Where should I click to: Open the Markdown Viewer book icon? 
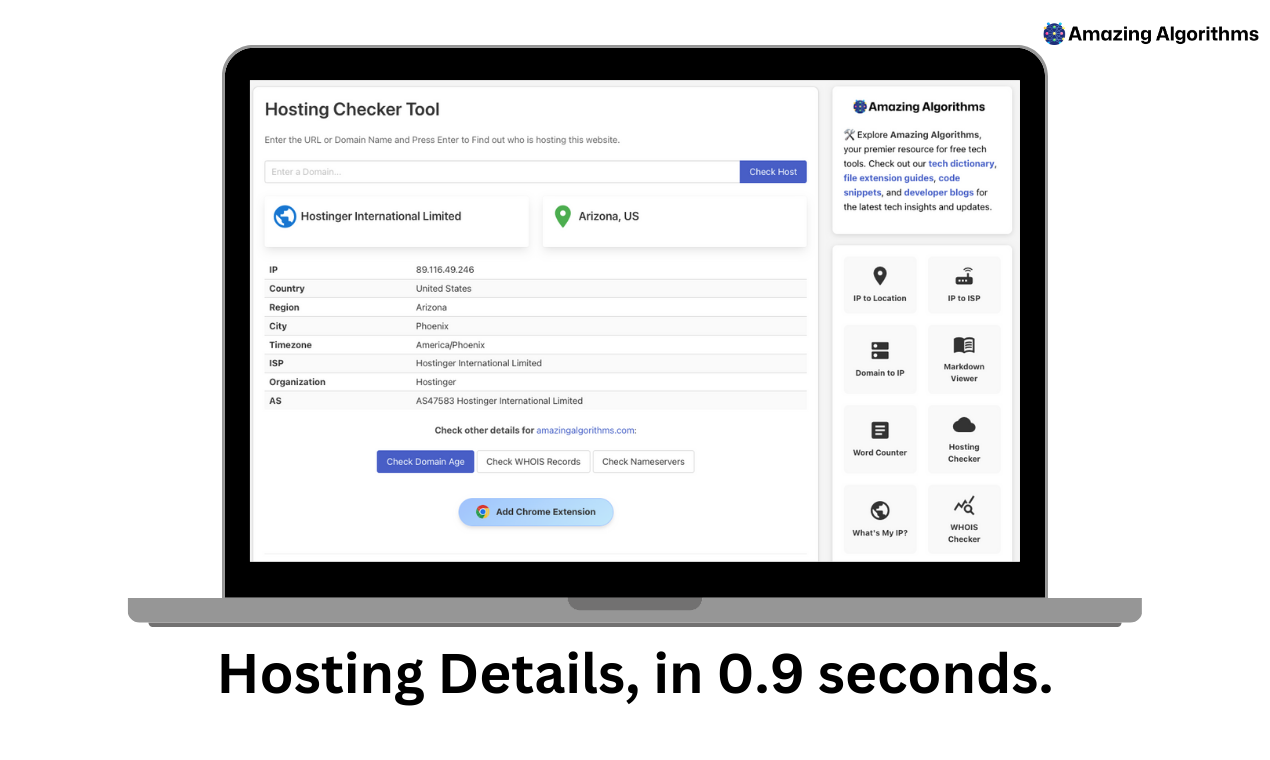(964, 345)
